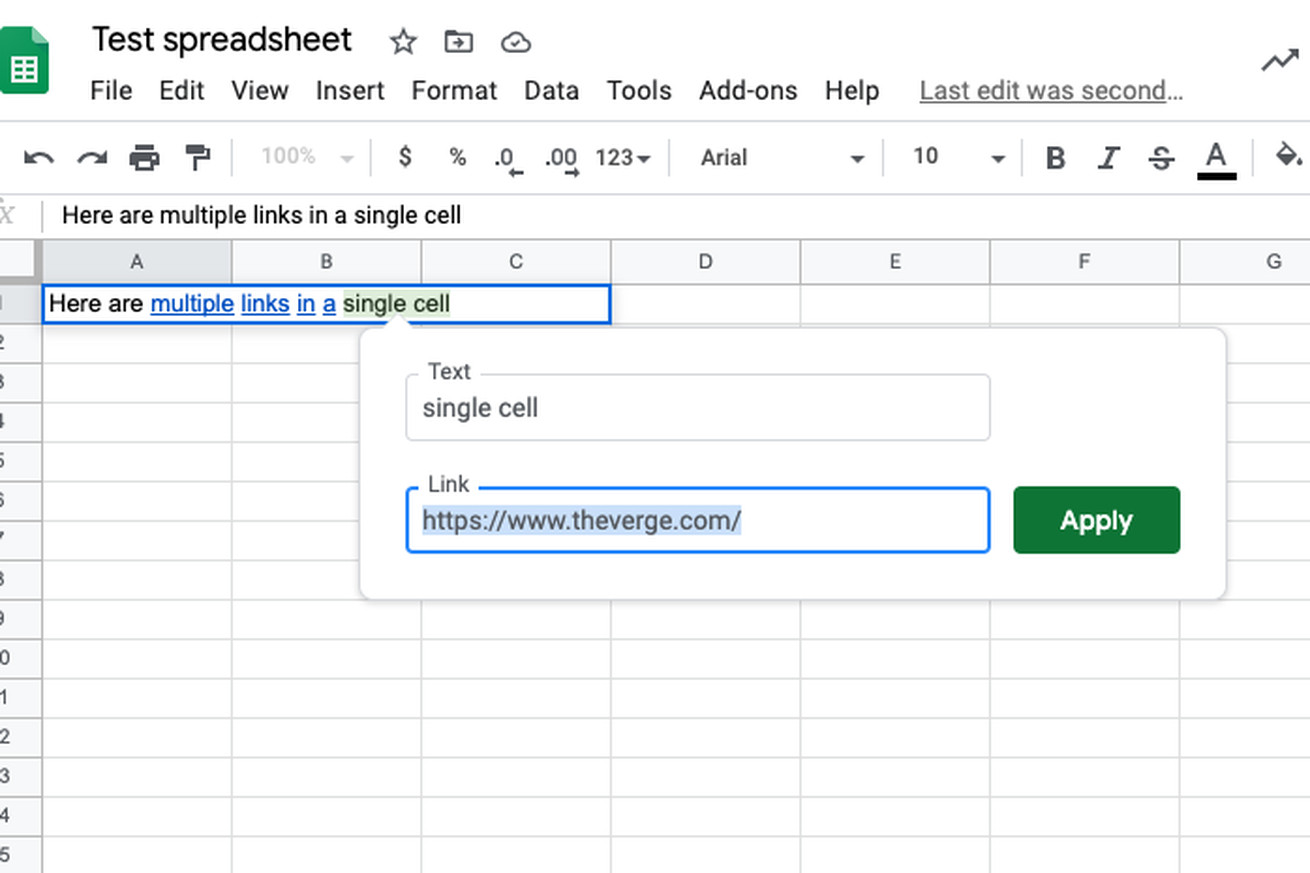Open the Help menu

tap(852, 91)
